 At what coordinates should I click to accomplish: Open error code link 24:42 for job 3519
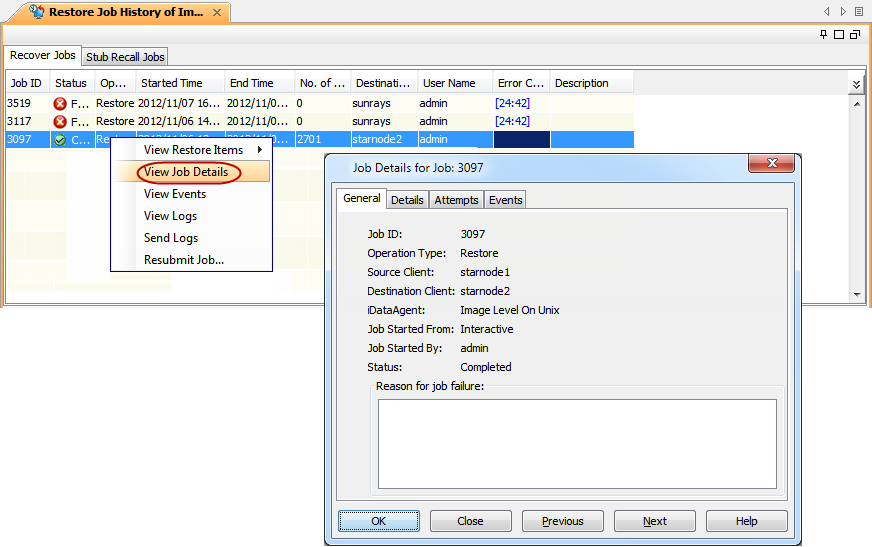pos(512,103)
